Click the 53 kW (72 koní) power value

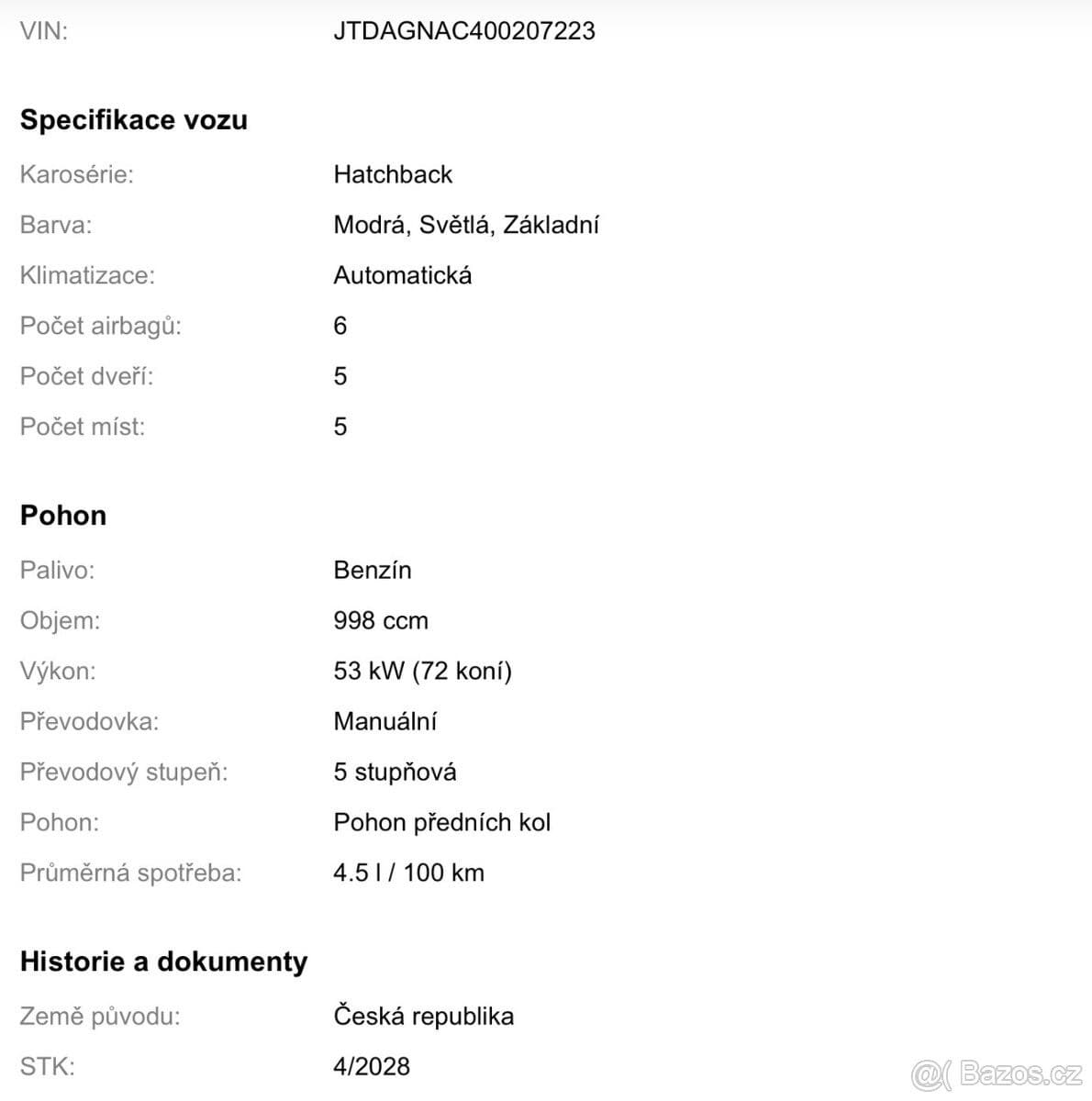click(x=423, y=671)
